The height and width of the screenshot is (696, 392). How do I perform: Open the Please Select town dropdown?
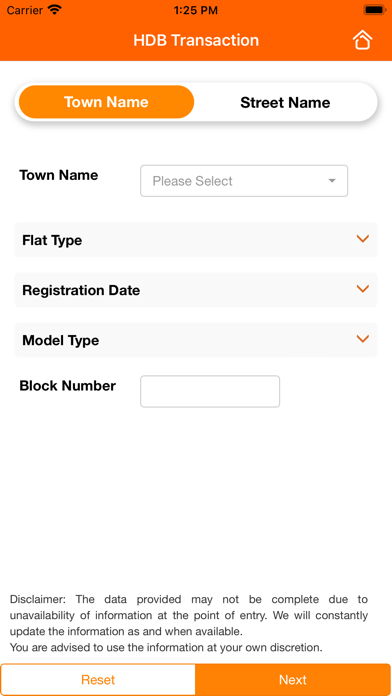point(244,181)
